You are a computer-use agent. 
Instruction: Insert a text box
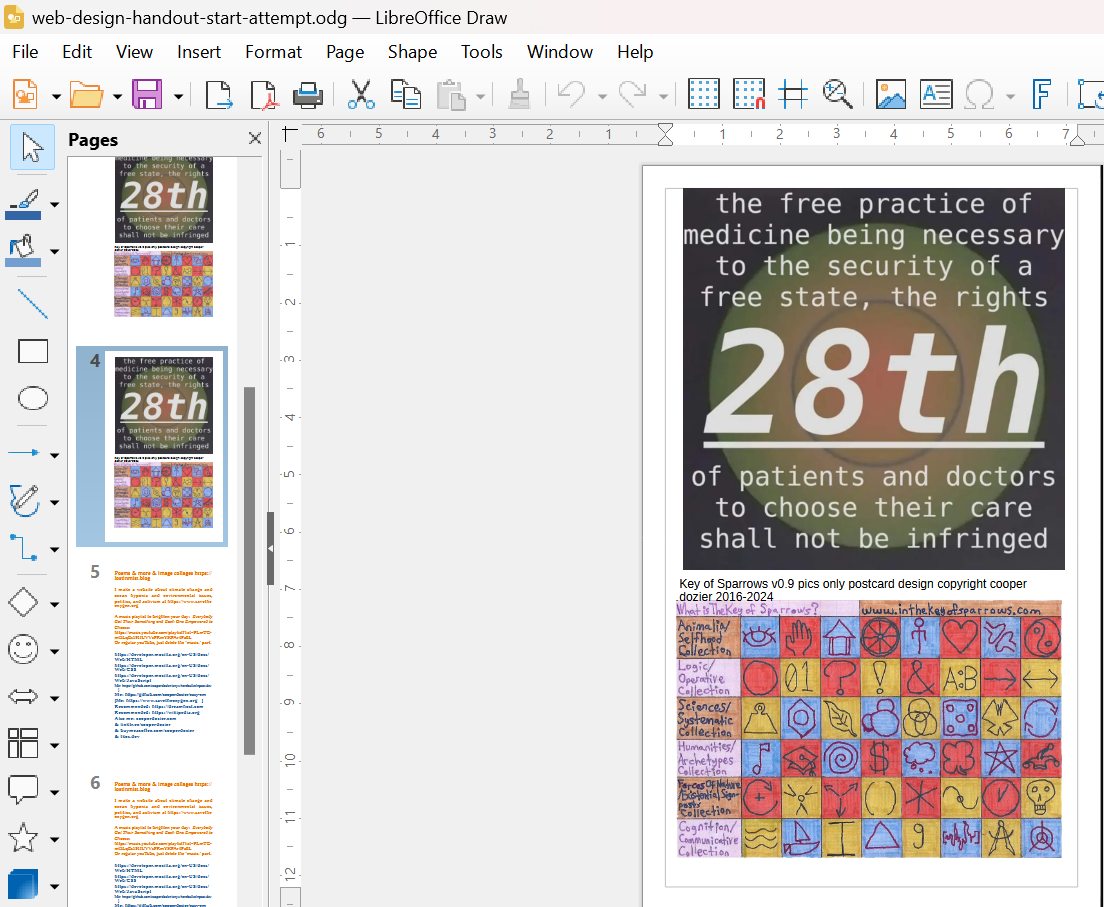coord(936,94)
